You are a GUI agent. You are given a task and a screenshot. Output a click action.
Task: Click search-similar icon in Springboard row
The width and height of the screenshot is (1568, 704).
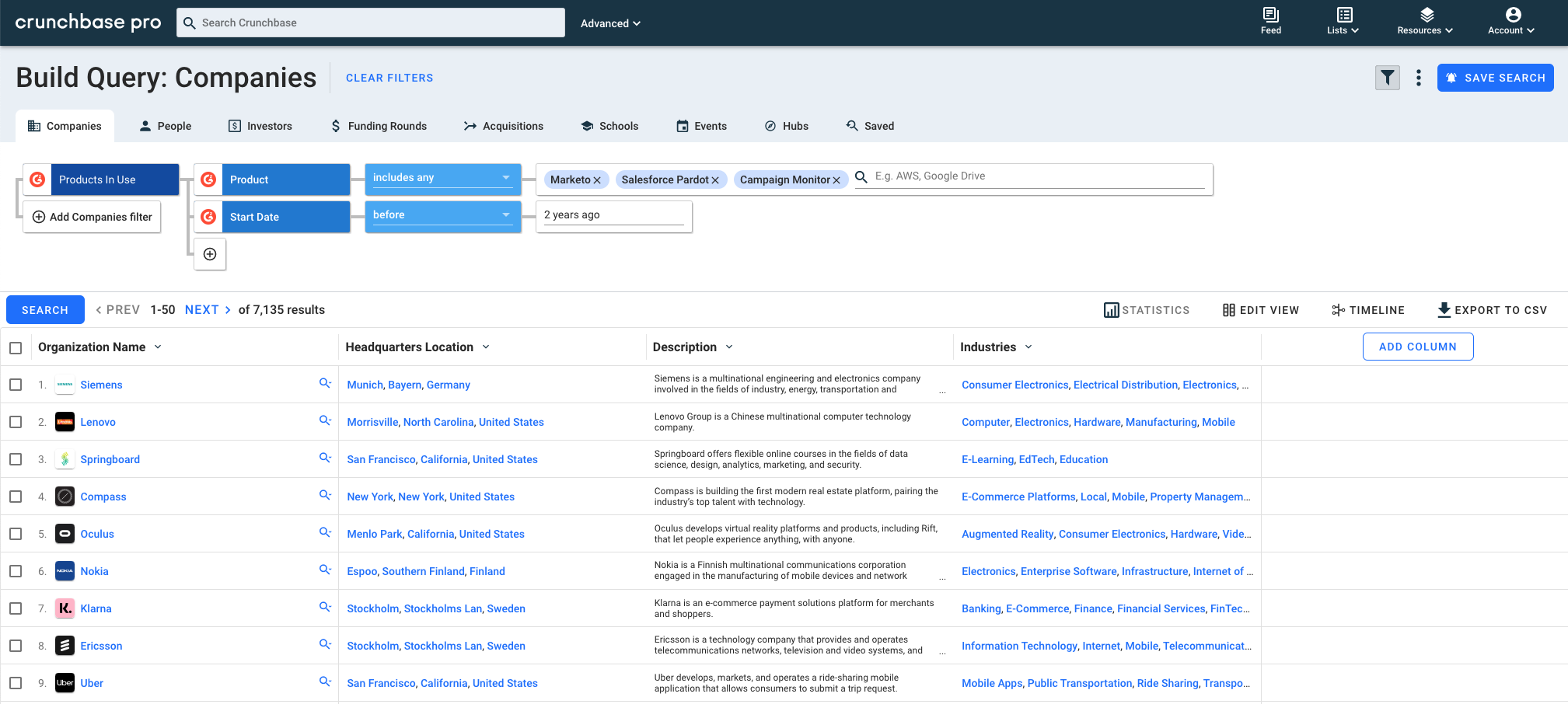click(325, 458)
